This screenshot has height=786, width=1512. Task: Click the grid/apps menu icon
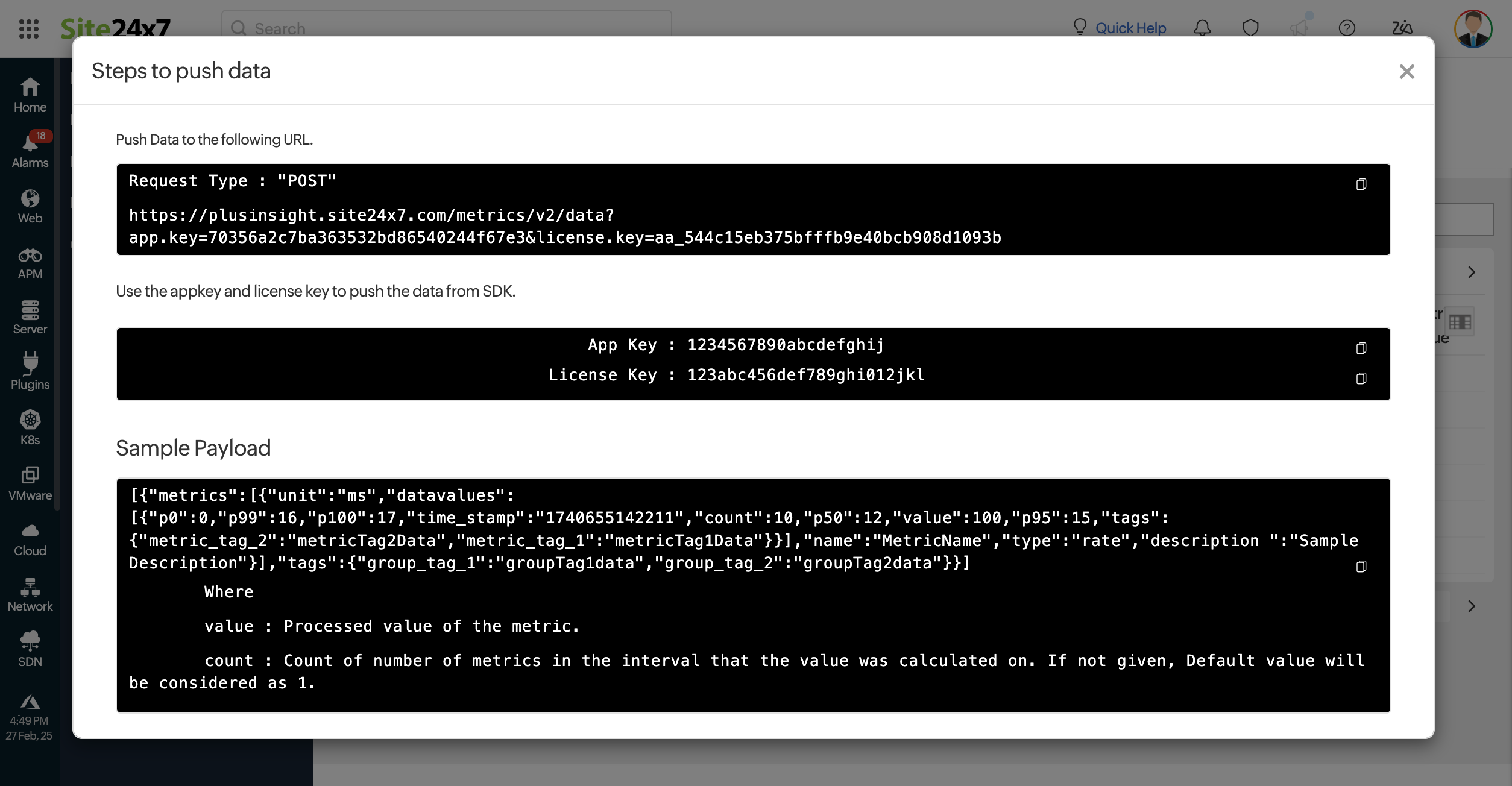pyautogui.click(x=27, y=27)
